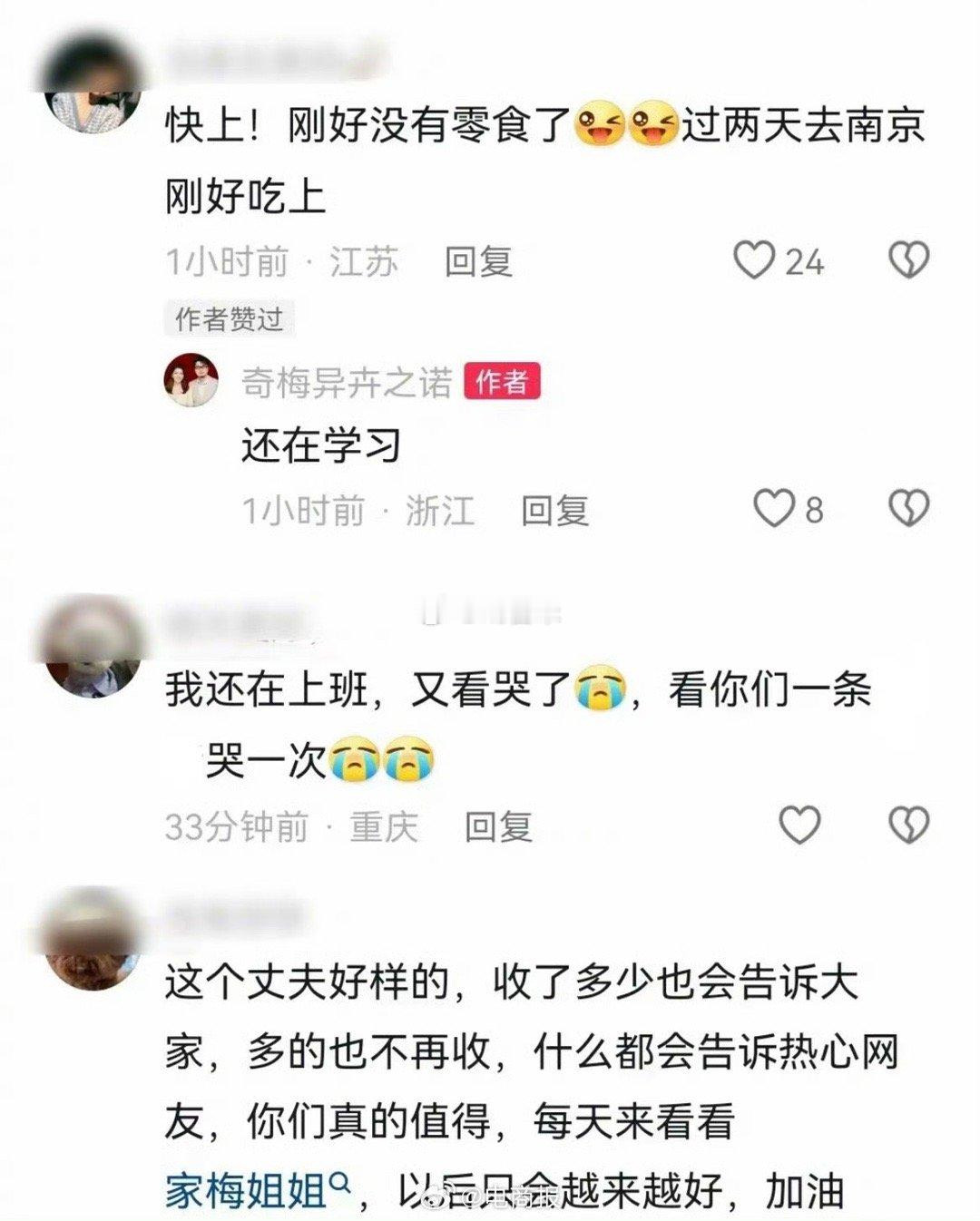Tap broken heart on the Chongqing comment
The width and height of the screenshot is (980, 1221).
[x=908, y=825]
